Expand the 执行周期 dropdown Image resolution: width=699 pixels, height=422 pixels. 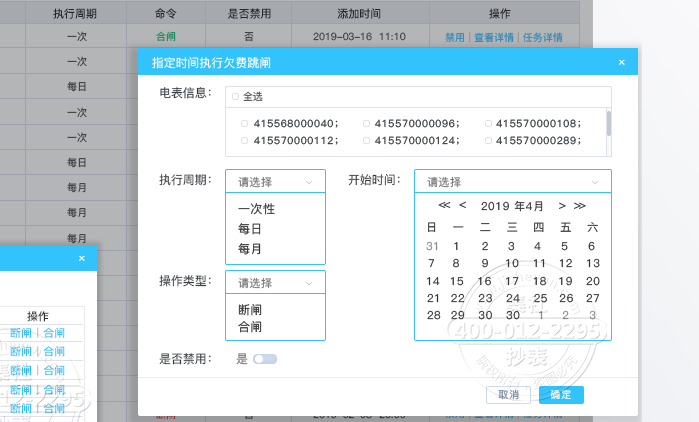(275, 182)
